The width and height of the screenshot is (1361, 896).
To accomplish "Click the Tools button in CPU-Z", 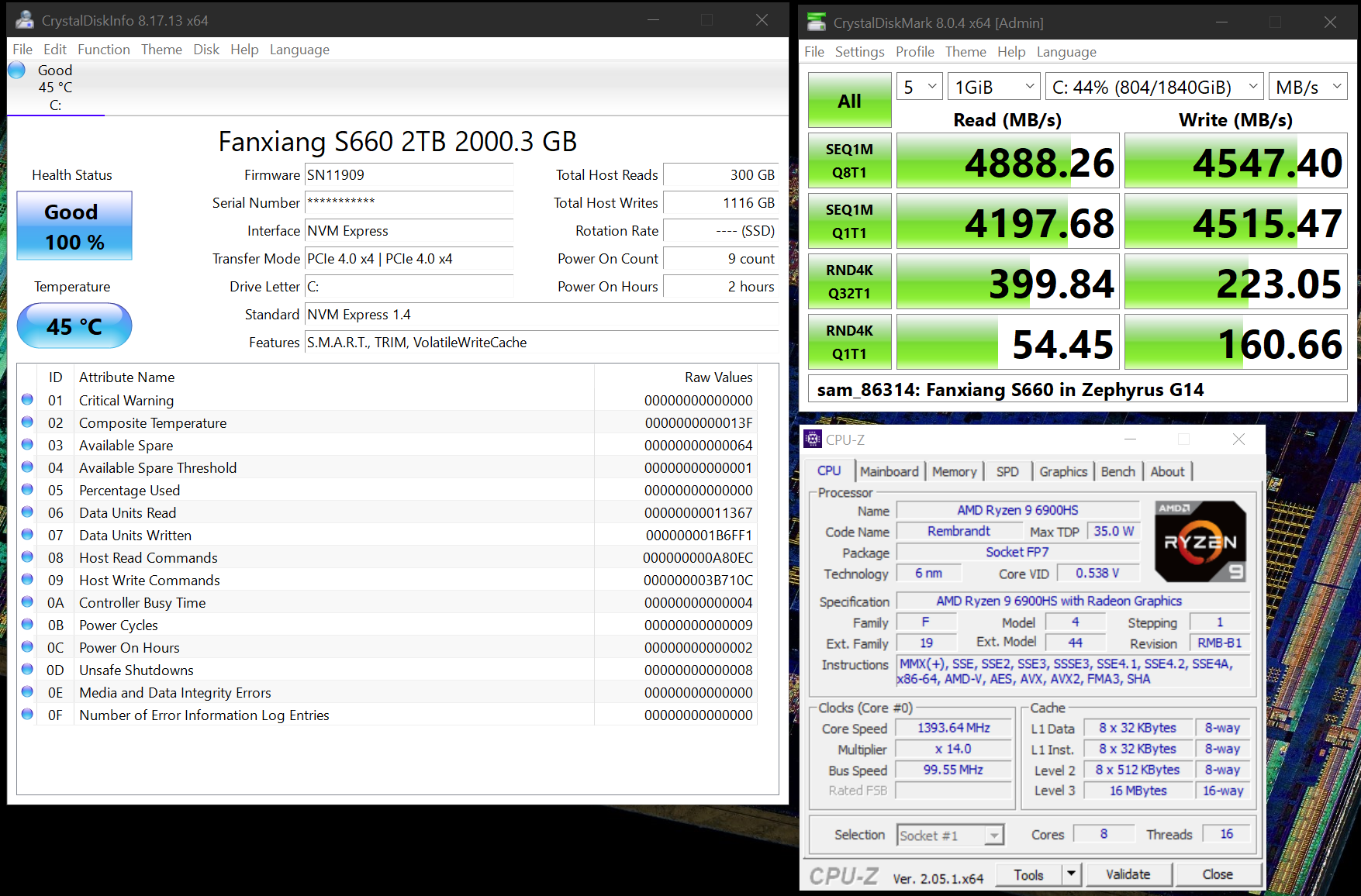I will pyautogui.click(x=1028, y=874).
